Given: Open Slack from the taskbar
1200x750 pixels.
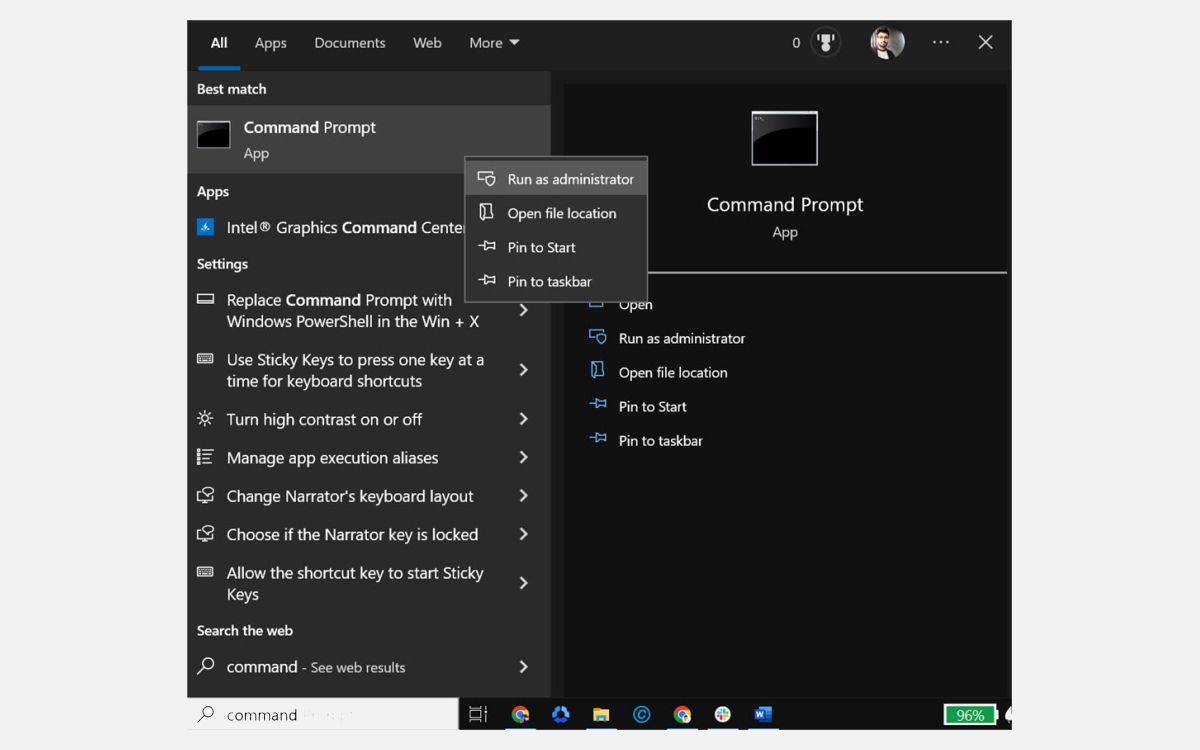Looking at the screenshot, I should pyautogui.click(x=722, y=714).
